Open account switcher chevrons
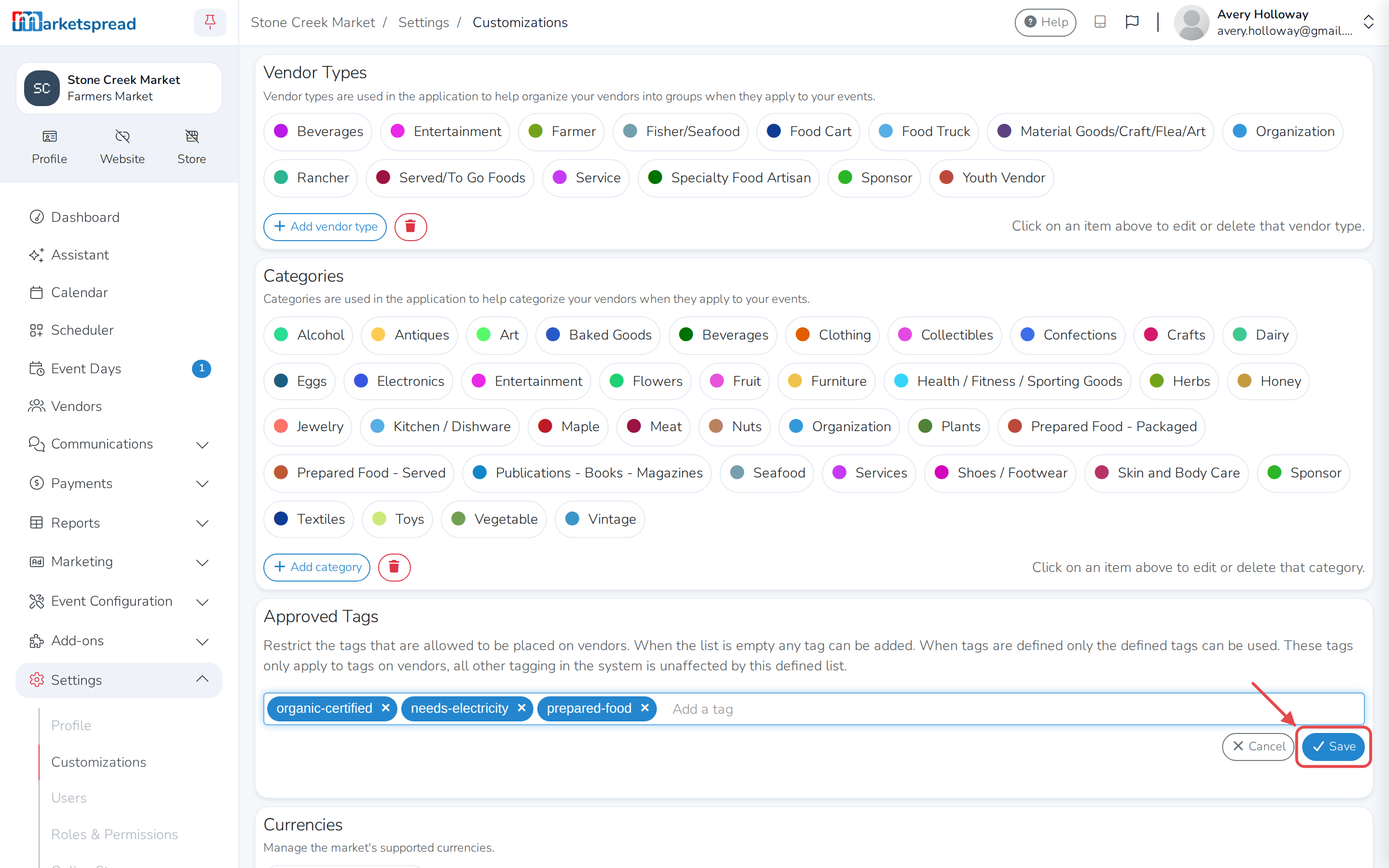The image size is (1389, 868). click(x=1368, y=22)
